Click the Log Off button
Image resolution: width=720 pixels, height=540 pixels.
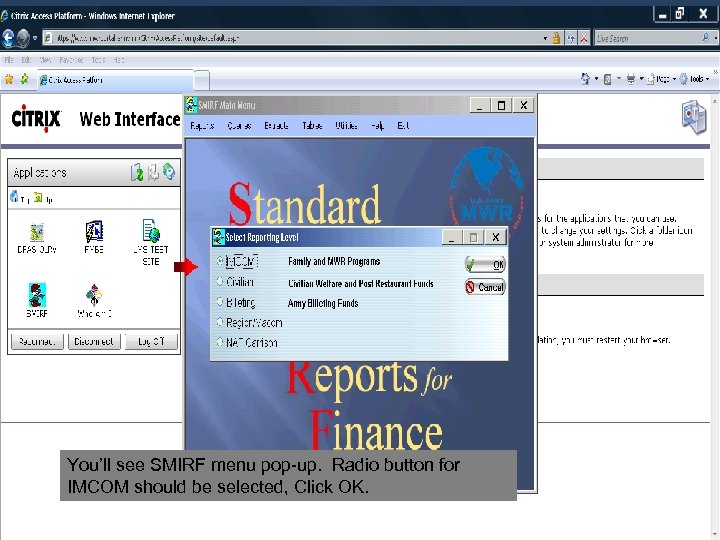click(x=151, y=341)
